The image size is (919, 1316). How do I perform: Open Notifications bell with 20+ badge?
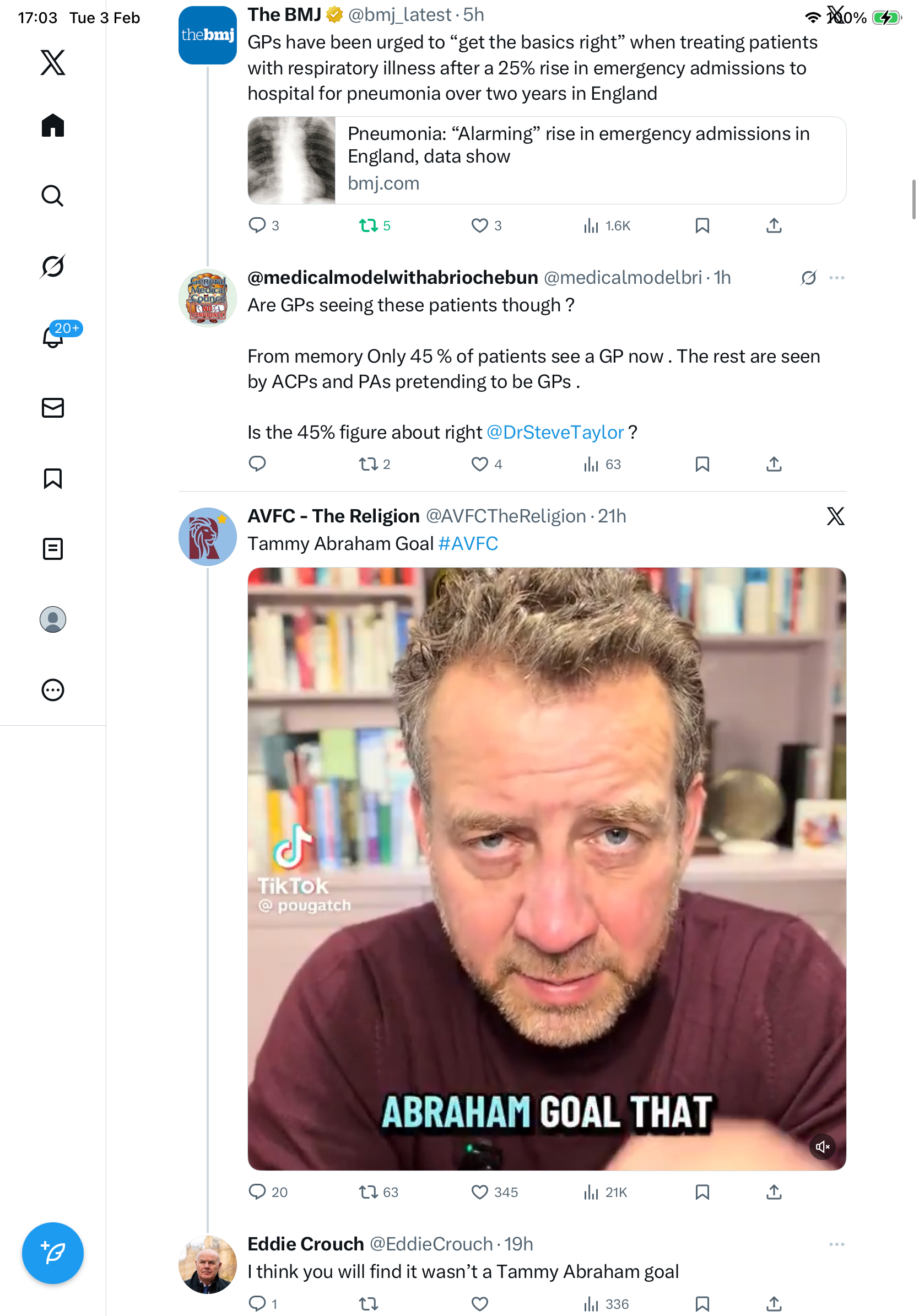click(53, 337)
